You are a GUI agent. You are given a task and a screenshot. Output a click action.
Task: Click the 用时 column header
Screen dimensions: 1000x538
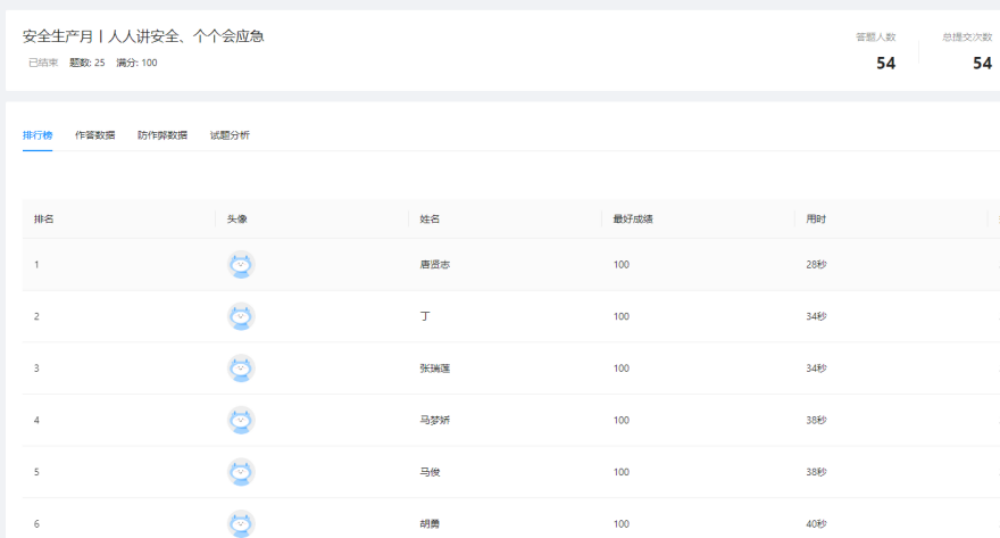816,219
